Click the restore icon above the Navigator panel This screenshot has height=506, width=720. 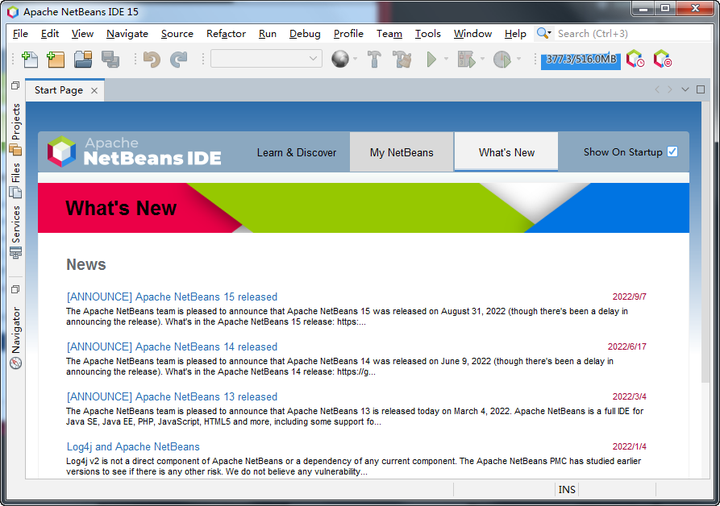[x=15, y=289]
